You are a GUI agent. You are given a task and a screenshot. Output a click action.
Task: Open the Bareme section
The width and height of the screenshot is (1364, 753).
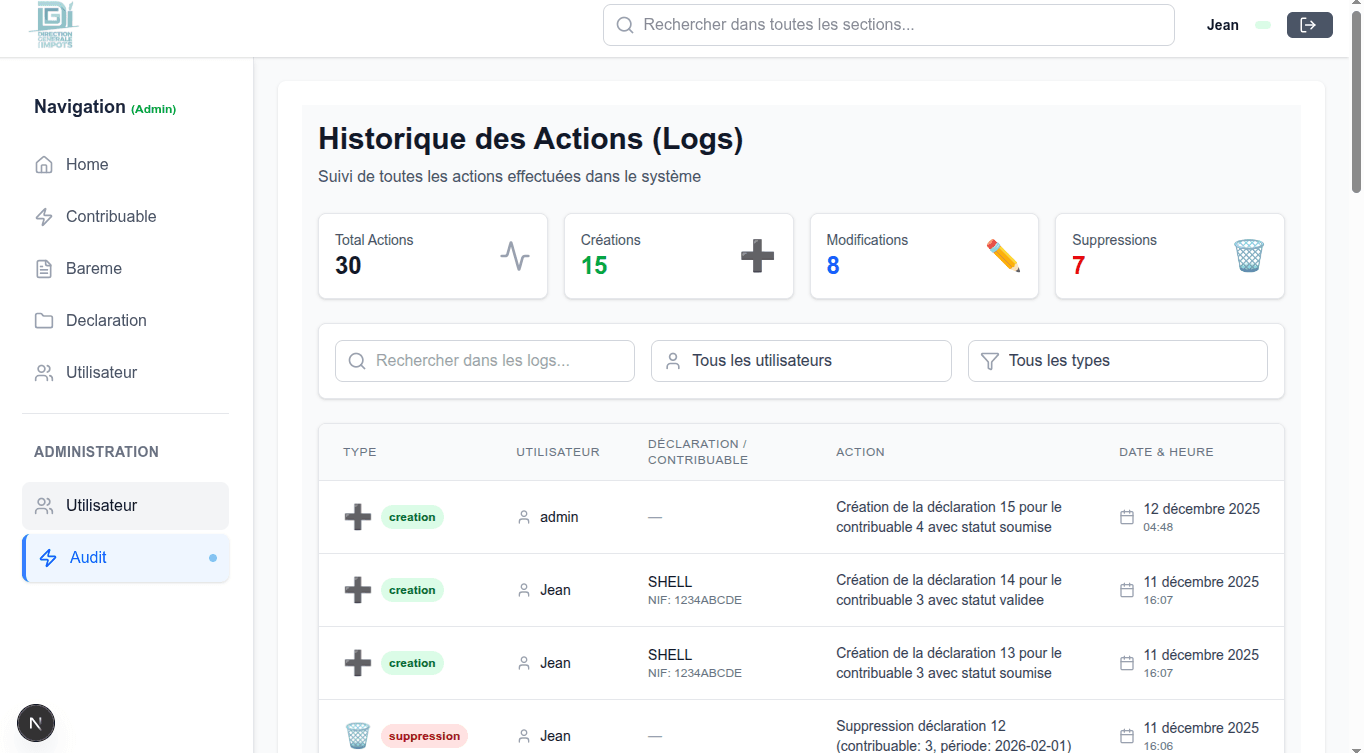(x=126, y=269)
